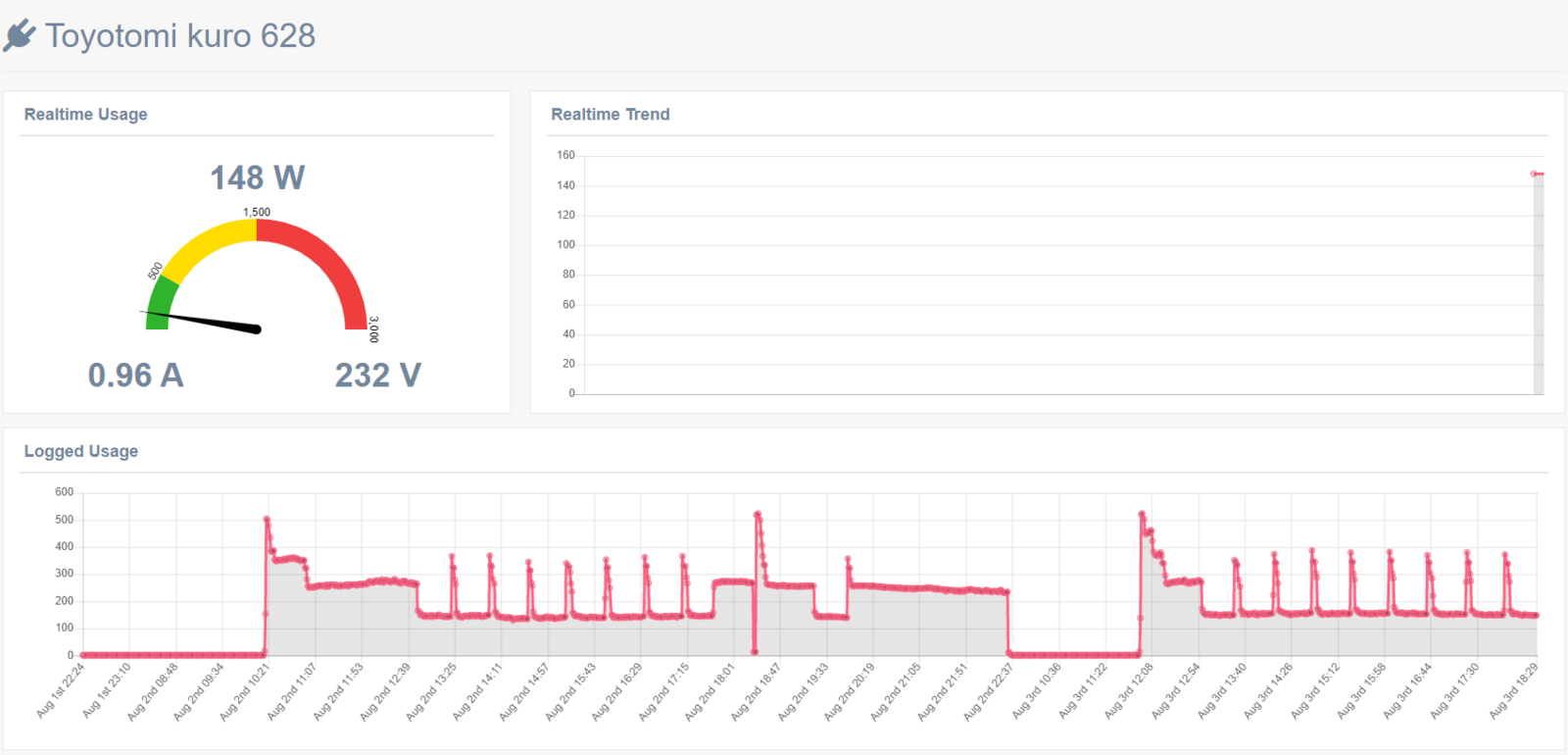
Task: Click the 600 axis label in Logged Usage
Action: (64, 492)
